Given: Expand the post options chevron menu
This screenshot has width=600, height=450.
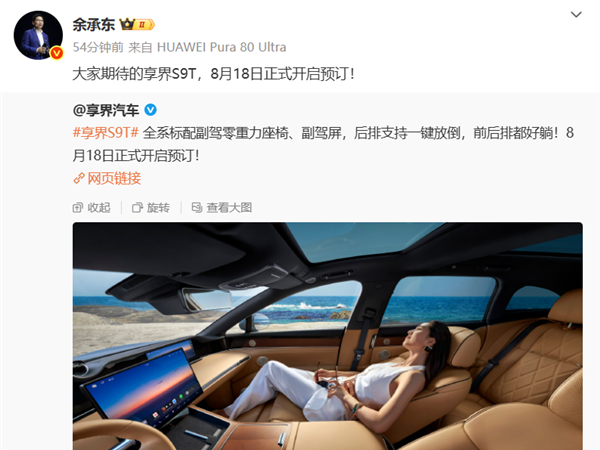Looking at the screenshot, I should [x=576, y=15].
